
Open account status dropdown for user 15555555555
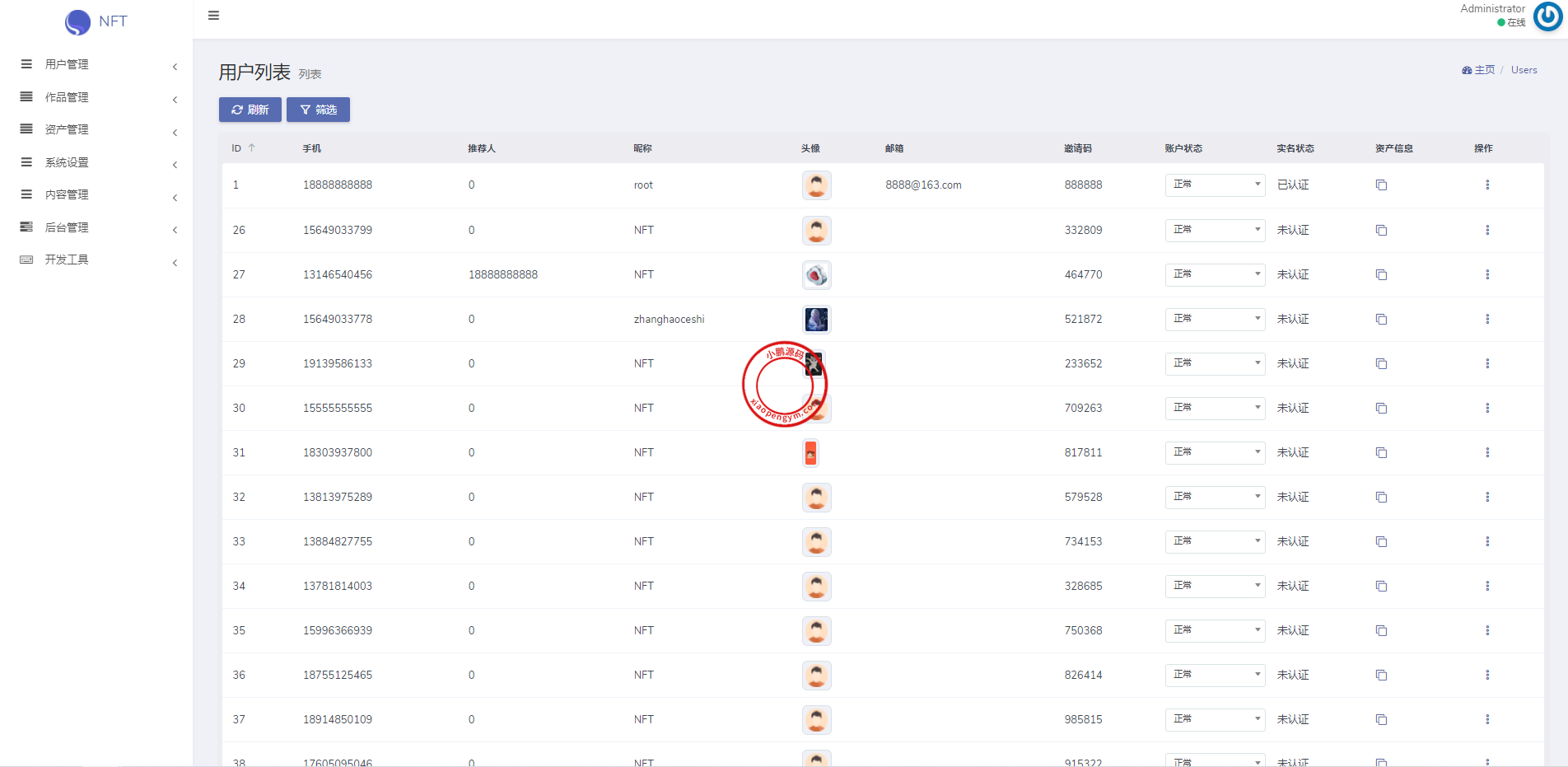tap(1214, 408)
